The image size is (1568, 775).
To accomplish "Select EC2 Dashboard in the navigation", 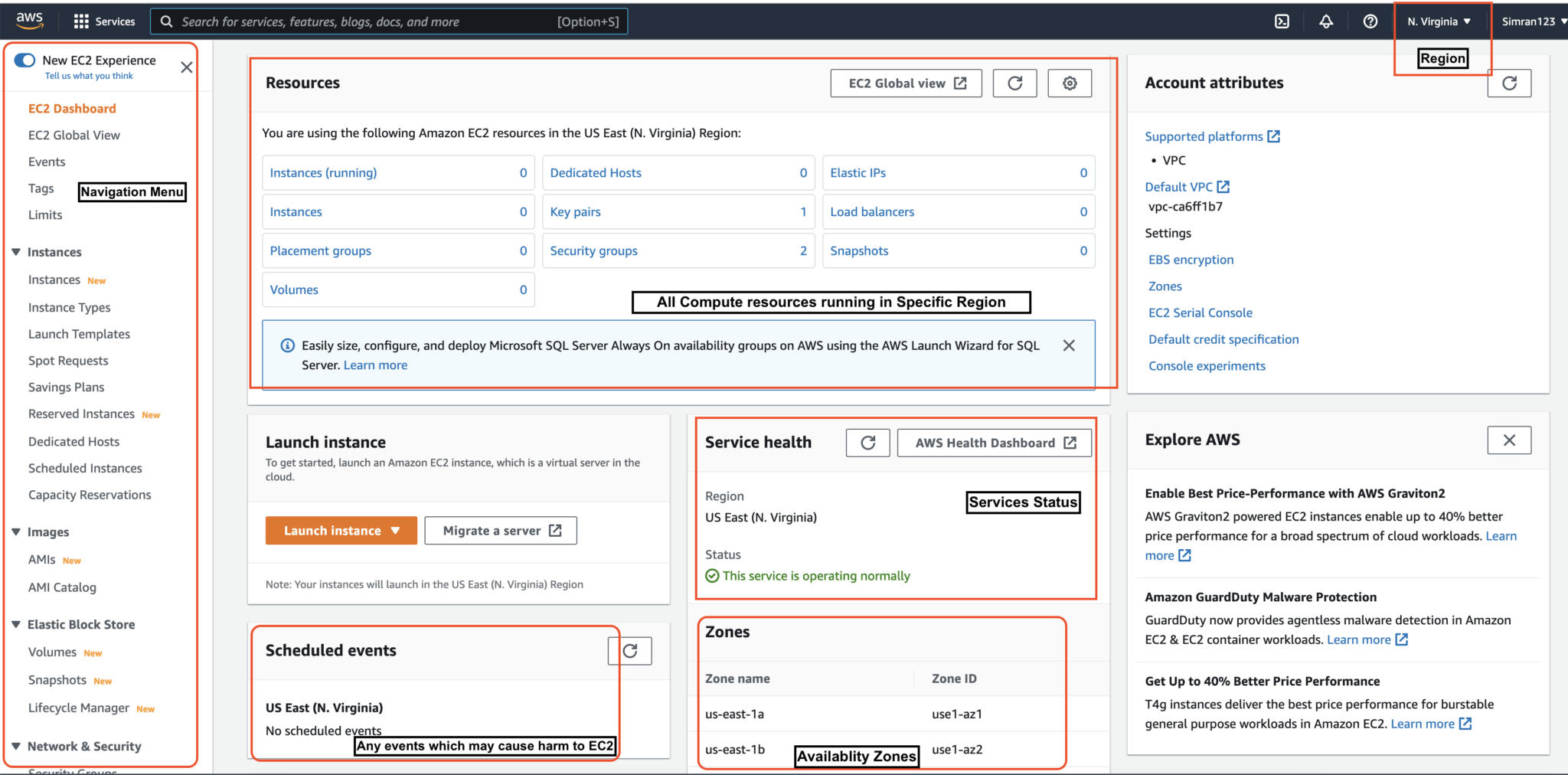I will point(72,109).
